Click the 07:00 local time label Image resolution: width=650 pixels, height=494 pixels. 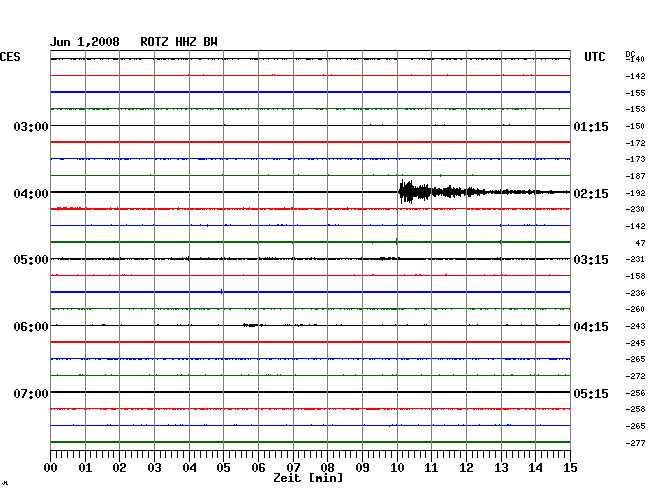click(x=31, y=393)
